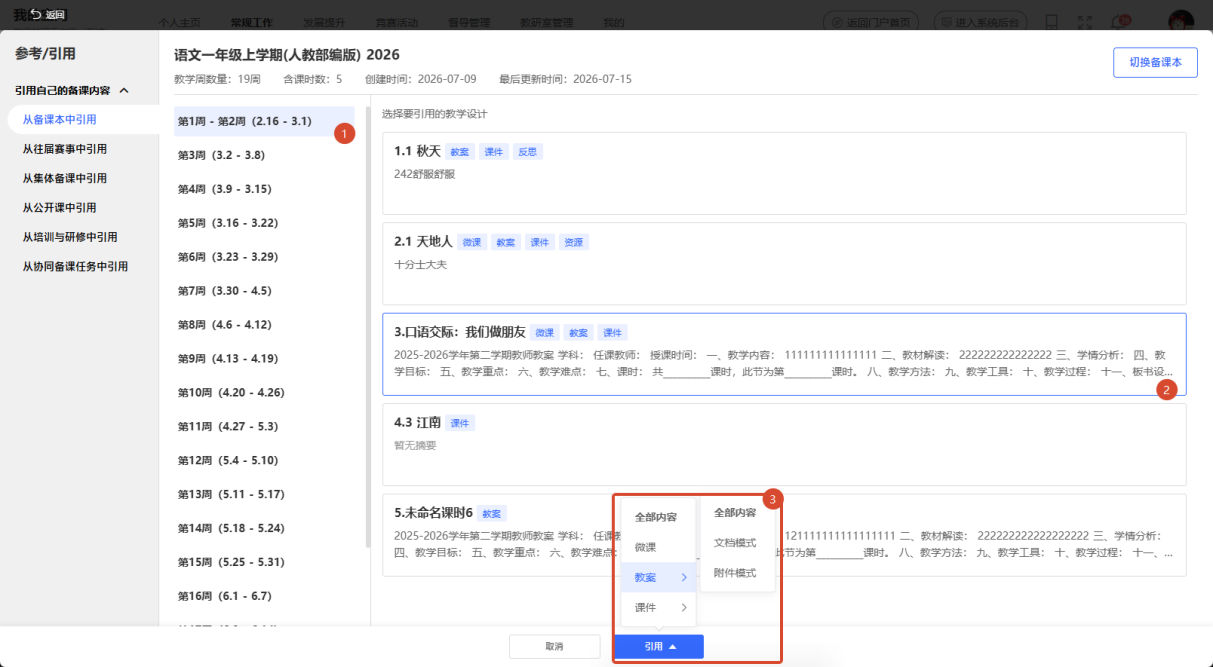1213x667 pixels.
Task: Choose week row 第10周 (4.20 - 4.26)
Action: click(x=264, y=393)
